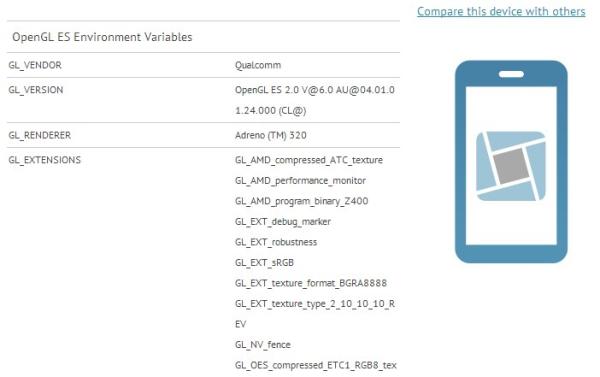The width and height of the screenshot is (600, 377).
Task: Click the phone speaker slot on the device image
Action: pyautogui.click(x=511, y=74)
